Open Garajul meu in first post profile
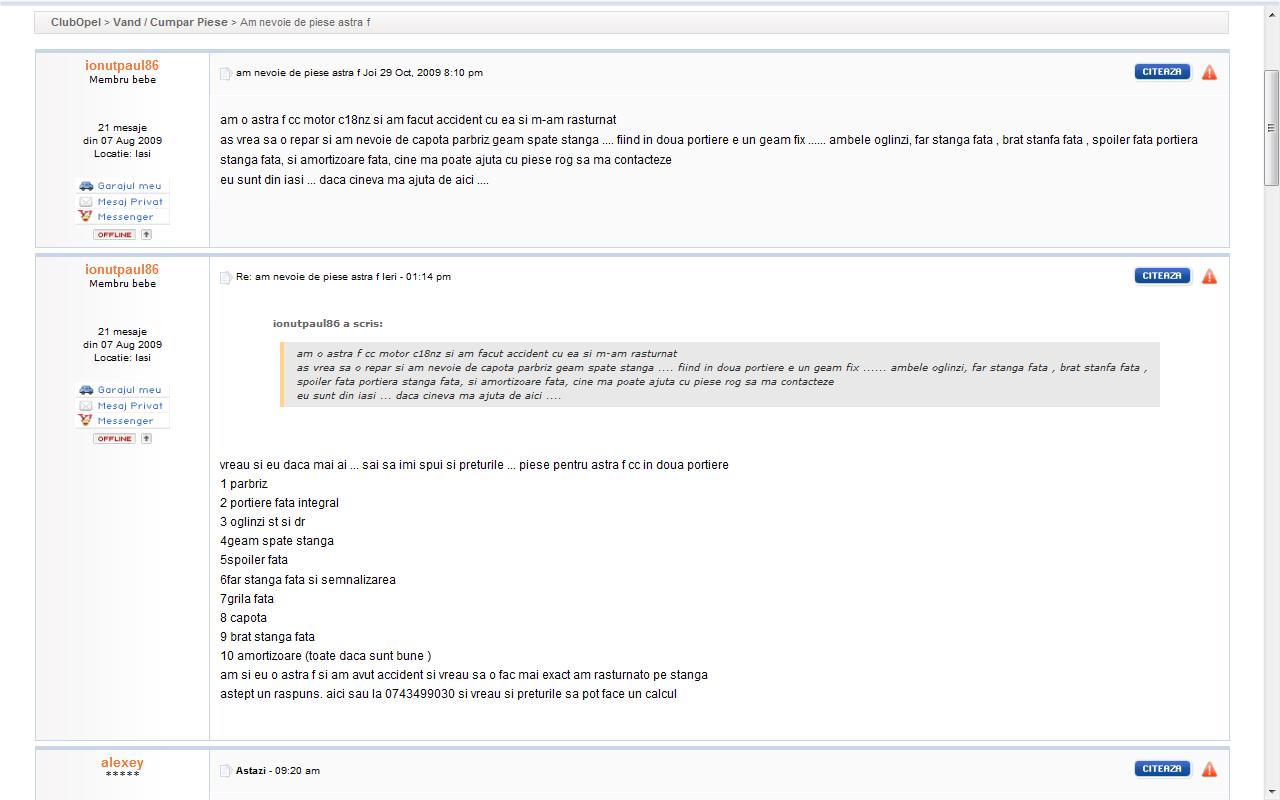 (x=128, y=186)
